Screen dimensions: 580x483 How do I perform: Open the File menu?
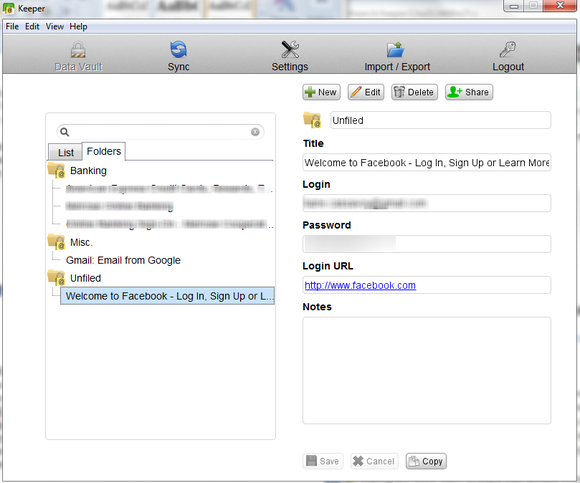click(12, 27)
